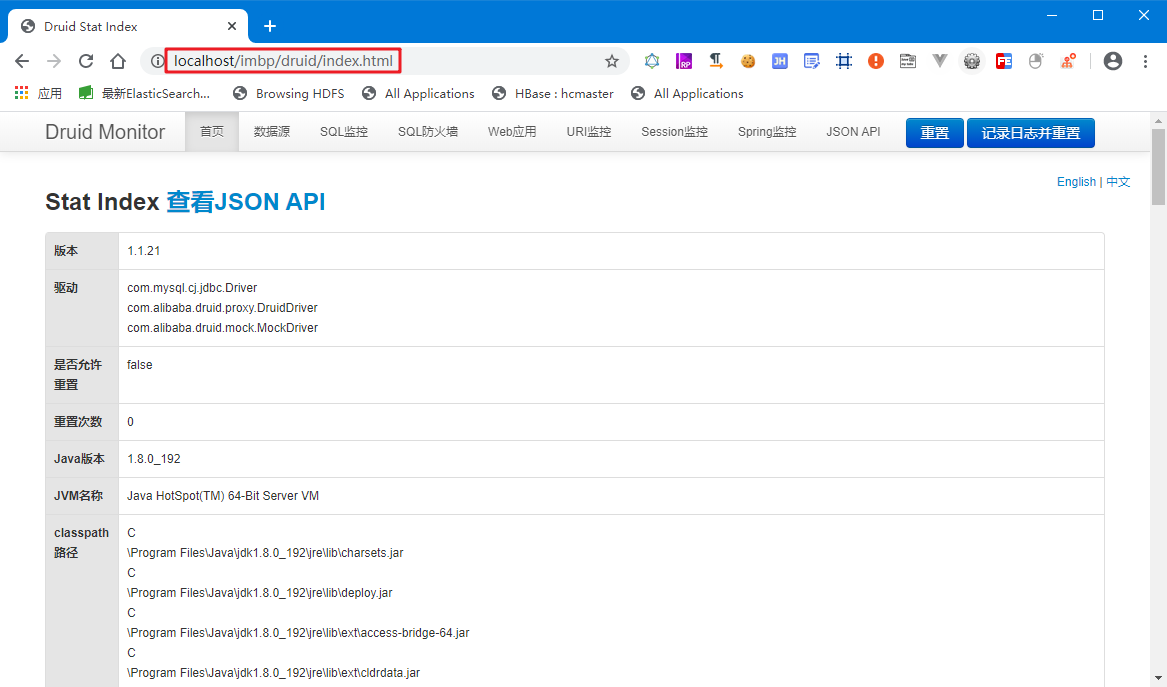Open Chrome's three-dot menu
Image resolution: width=1167 pixels, height=687 pixels.
coord(1145,61)
